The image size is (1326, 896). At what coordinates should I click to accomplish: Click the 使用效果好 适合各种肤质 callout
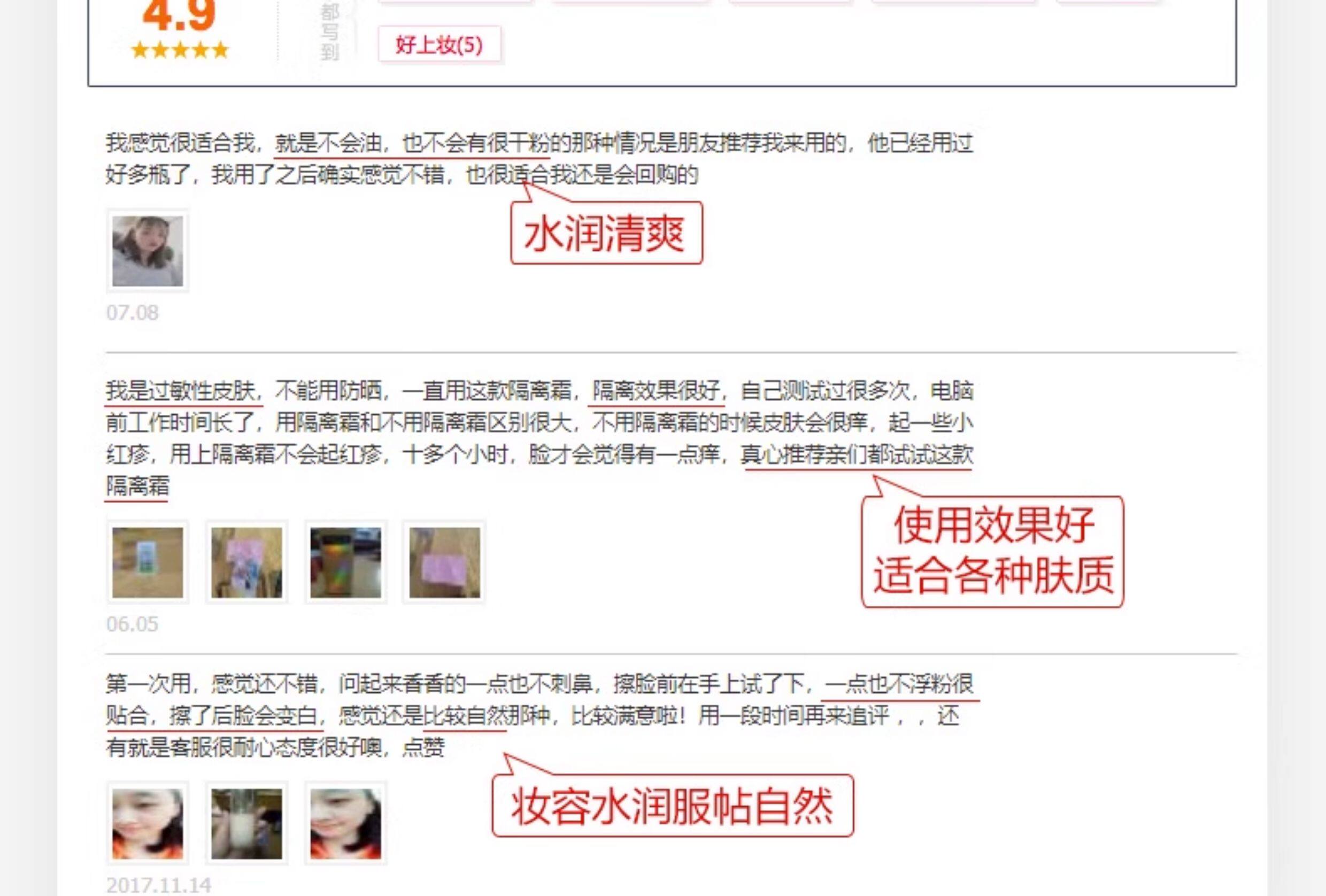point(992,552)
